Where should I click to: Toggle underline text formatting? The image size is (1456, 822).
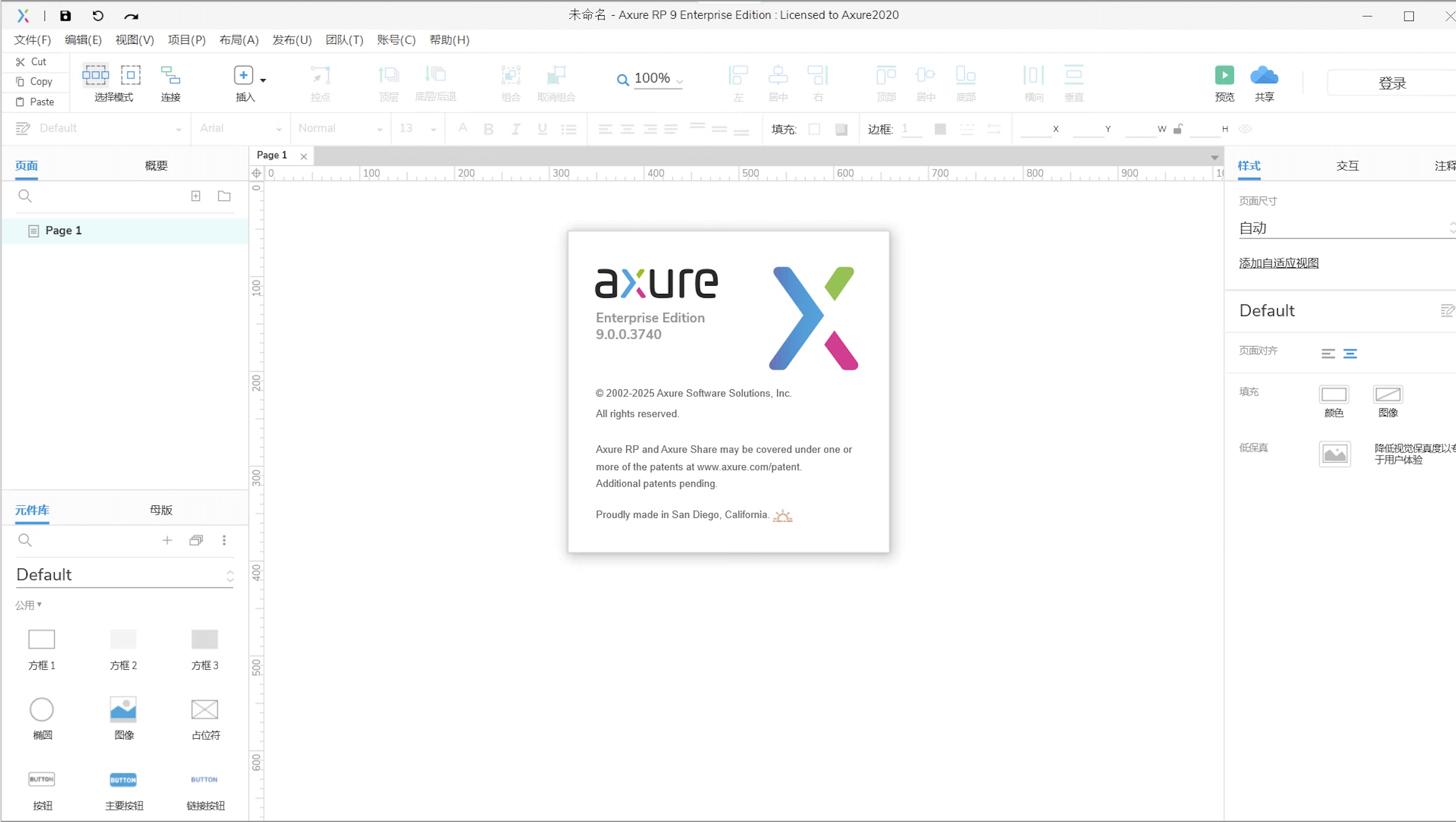pos(542,128)
